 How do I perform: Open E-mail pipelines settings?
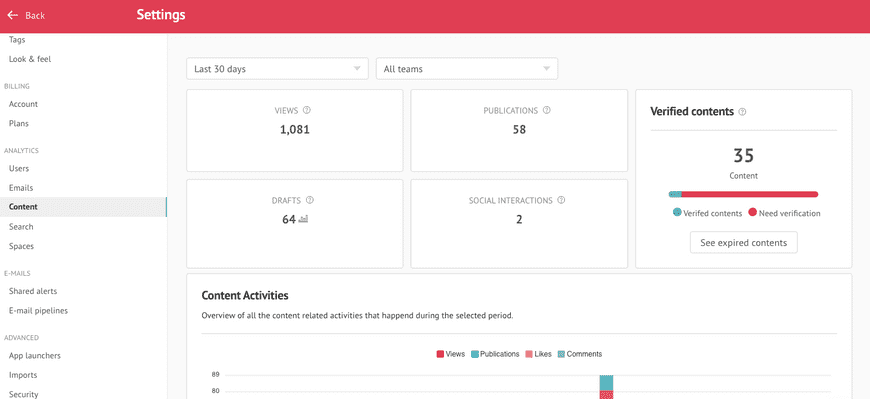click(x=38, y=311)
